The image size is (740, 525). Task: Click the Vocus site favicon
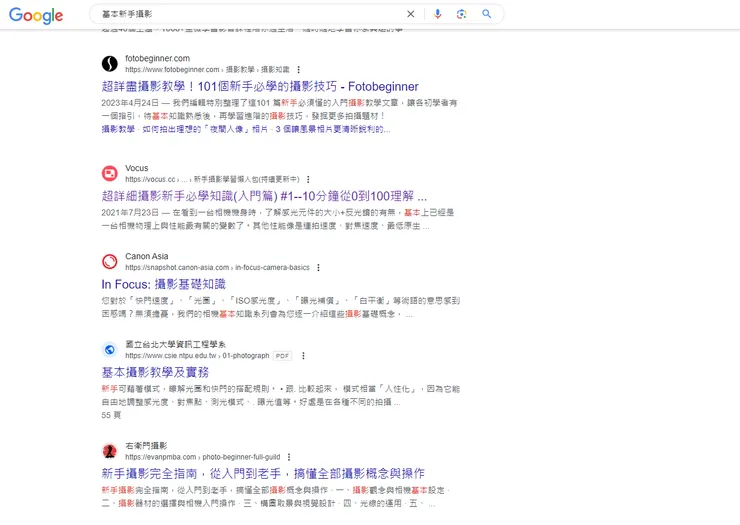pos(109,173)
